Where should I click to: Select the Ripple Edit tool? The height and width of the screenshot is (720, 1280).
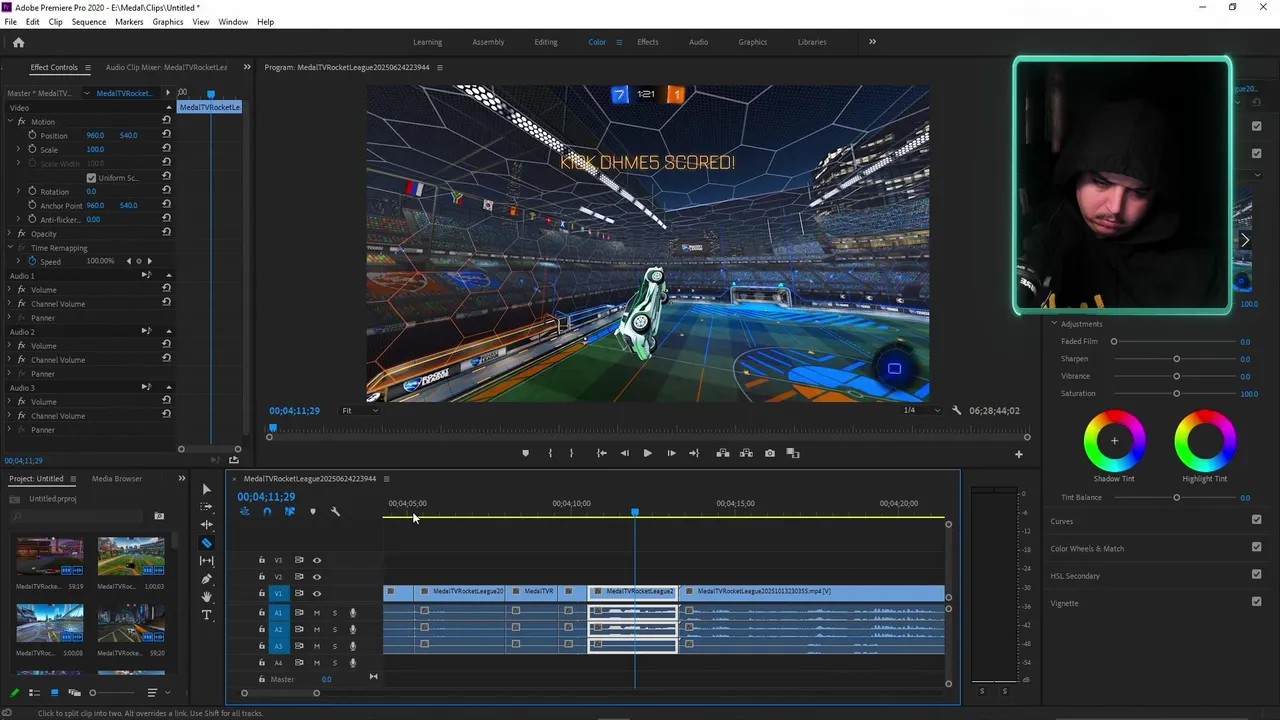tap(207, 525)
